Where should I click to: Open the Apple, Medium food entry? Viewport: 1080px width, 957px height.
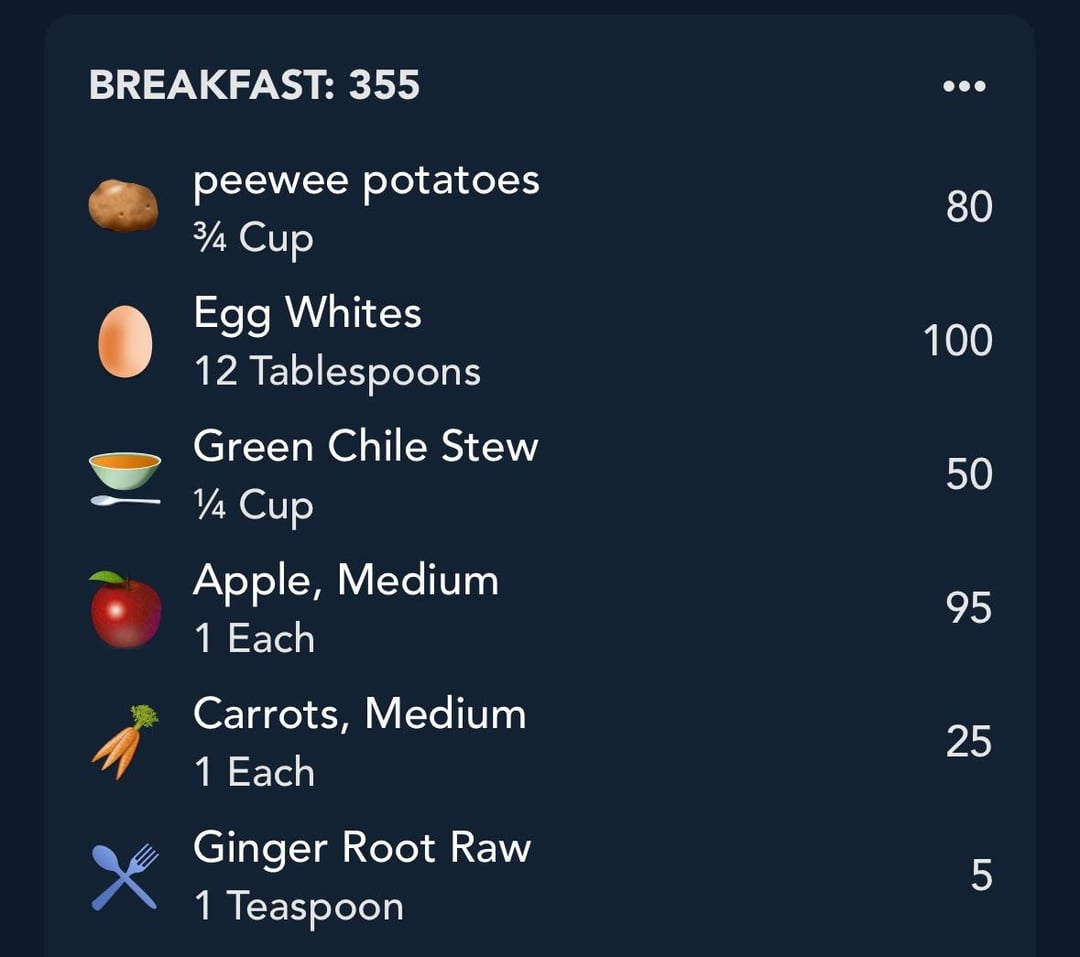click(540, 609)
